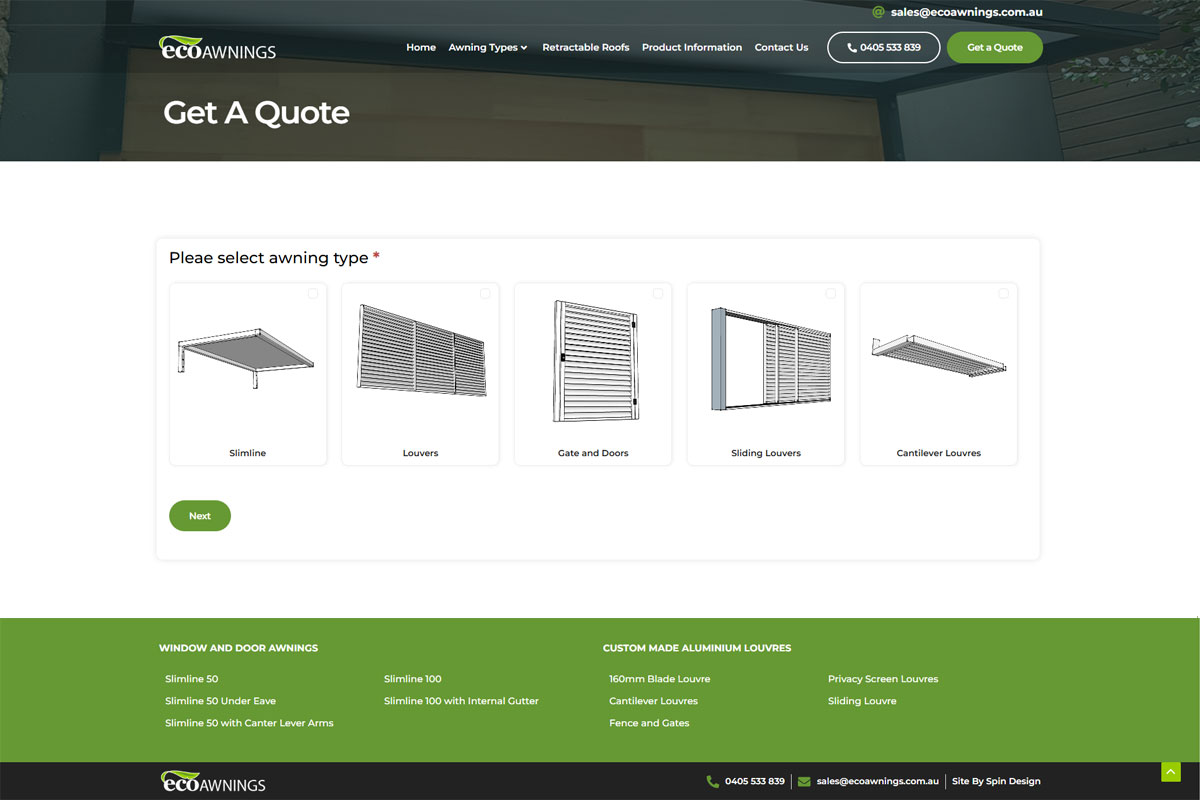Visit the Privacy Screen Louvres link

tap(882, 679)
